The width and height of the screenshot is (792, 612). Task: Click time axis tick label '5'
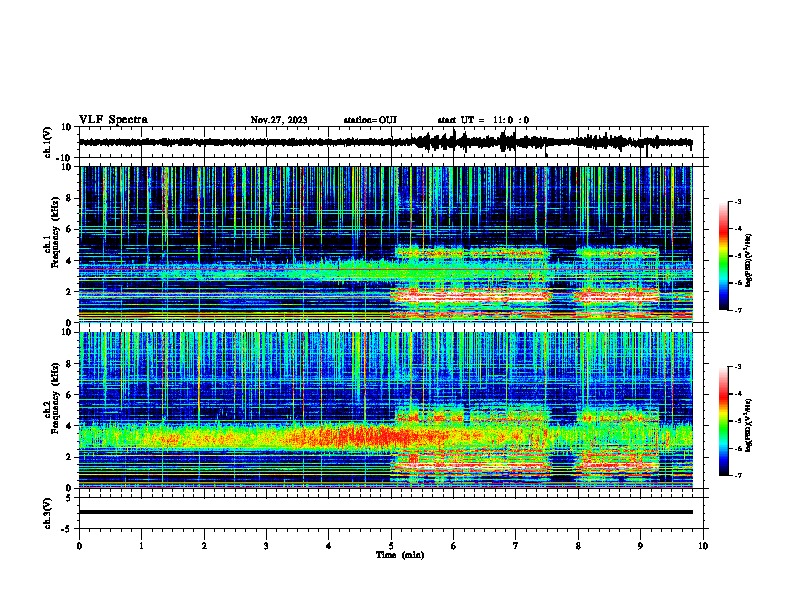click(x=391, y=546)
